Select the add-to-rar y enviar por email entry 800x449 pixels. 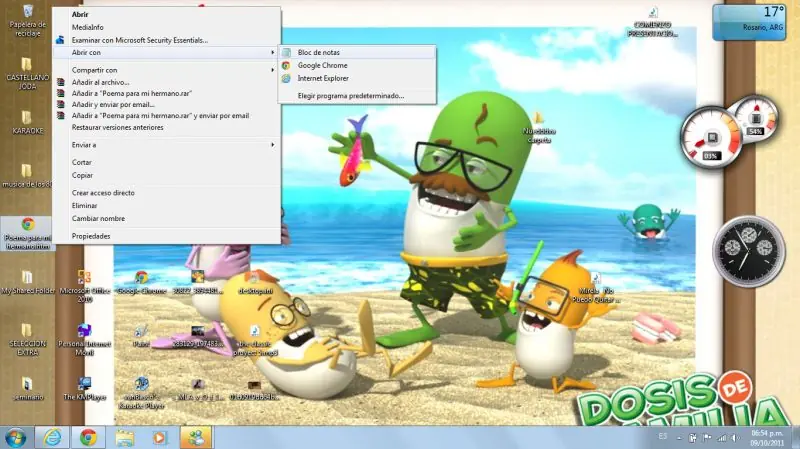coord(166,116)
